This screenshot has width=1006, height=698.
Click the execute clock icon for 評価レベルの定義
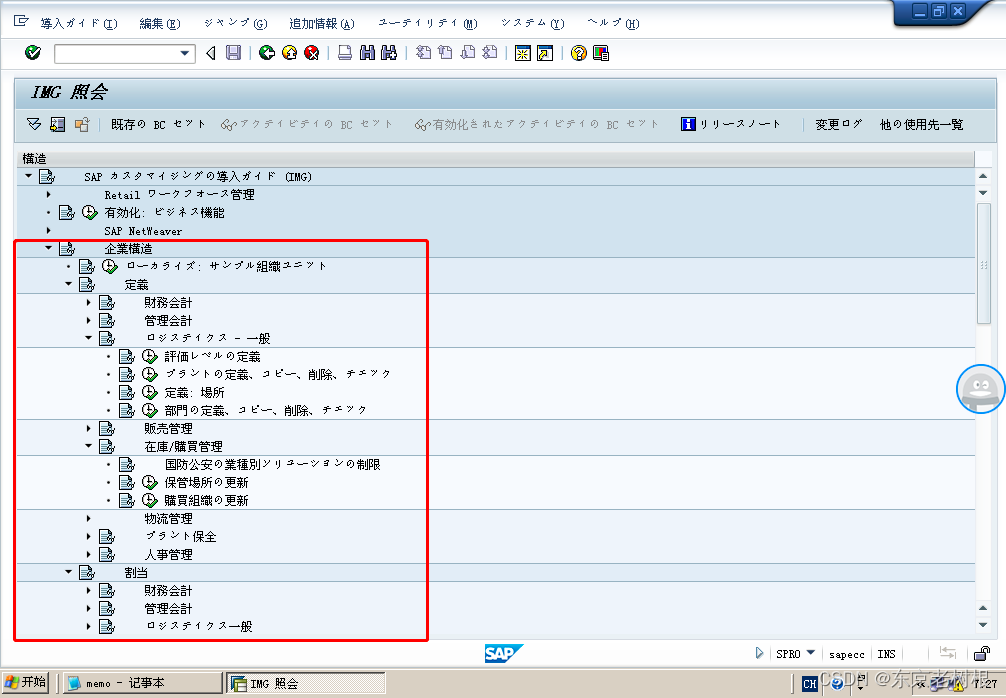(x=149, y=356)
